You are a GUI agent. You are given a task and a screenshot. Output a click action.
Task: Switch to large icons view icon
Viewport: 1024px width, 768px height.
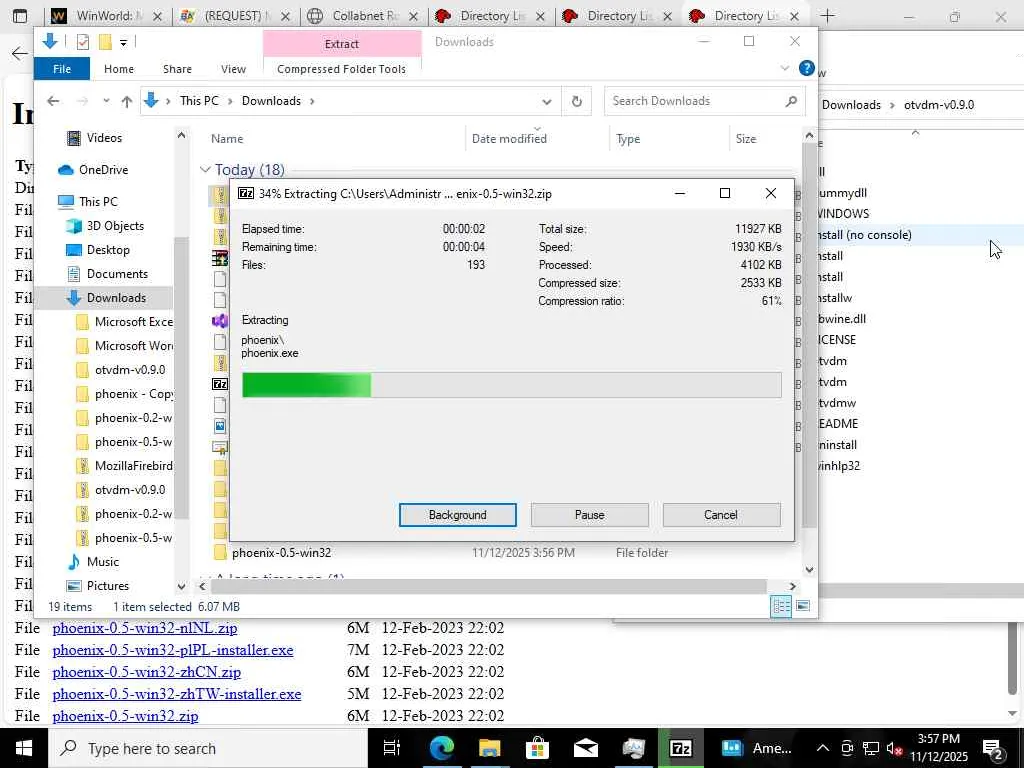tap(803, 606)
